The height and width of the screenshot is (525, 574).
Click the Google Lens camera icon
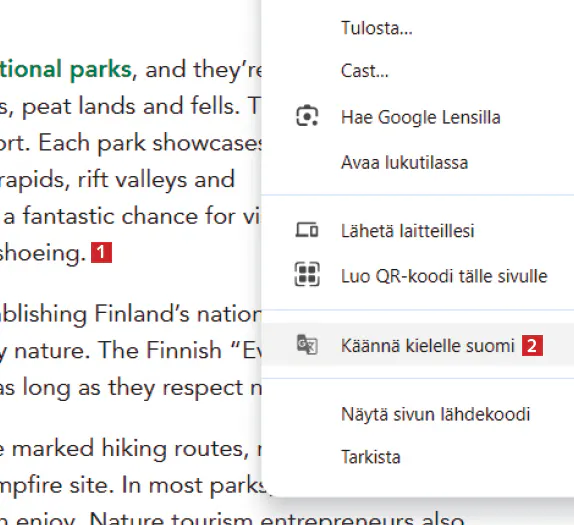coord(307,116)
